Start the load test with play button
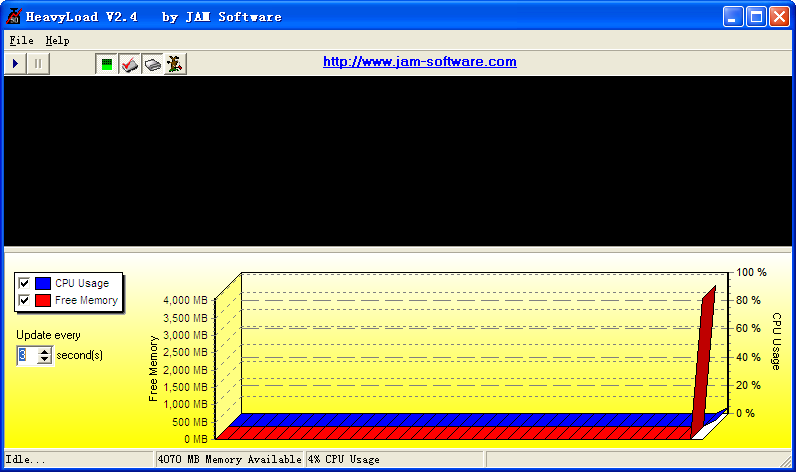Image resolution: width=796 pixels, height=472 pixels. 15,64
